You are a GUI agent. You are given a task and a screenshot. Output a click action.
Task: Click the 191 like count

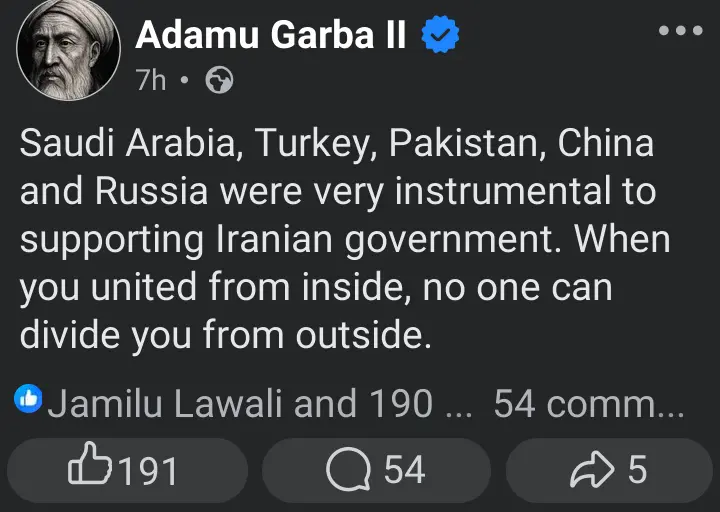[148, 470]
